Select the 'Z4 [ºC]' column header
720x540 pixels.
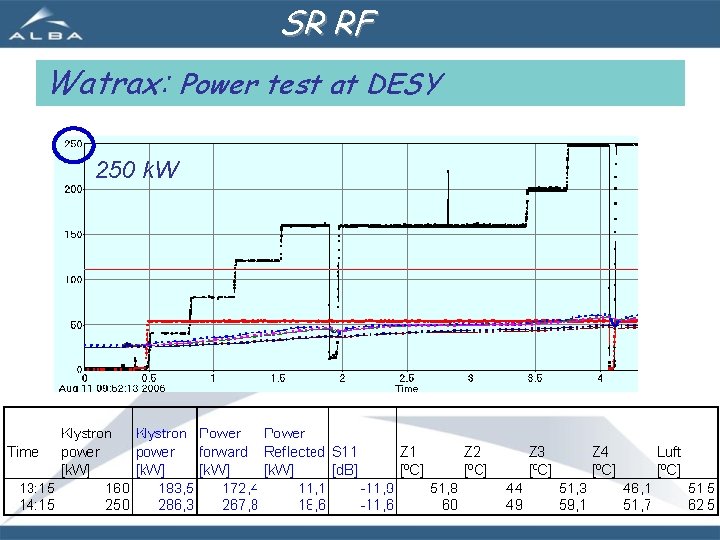(604, 461)
